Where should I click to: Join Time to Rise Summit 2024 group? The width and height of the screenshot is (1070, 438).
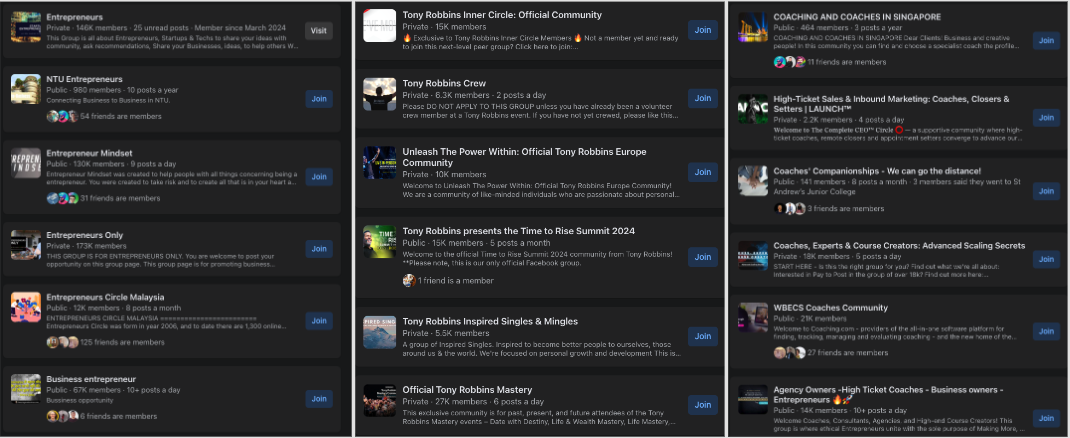pos(702,257)
